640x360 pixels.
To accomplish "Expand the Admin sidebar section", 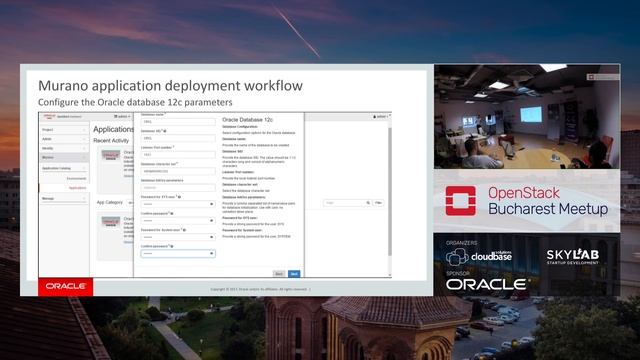I will [x=64, y=139].
